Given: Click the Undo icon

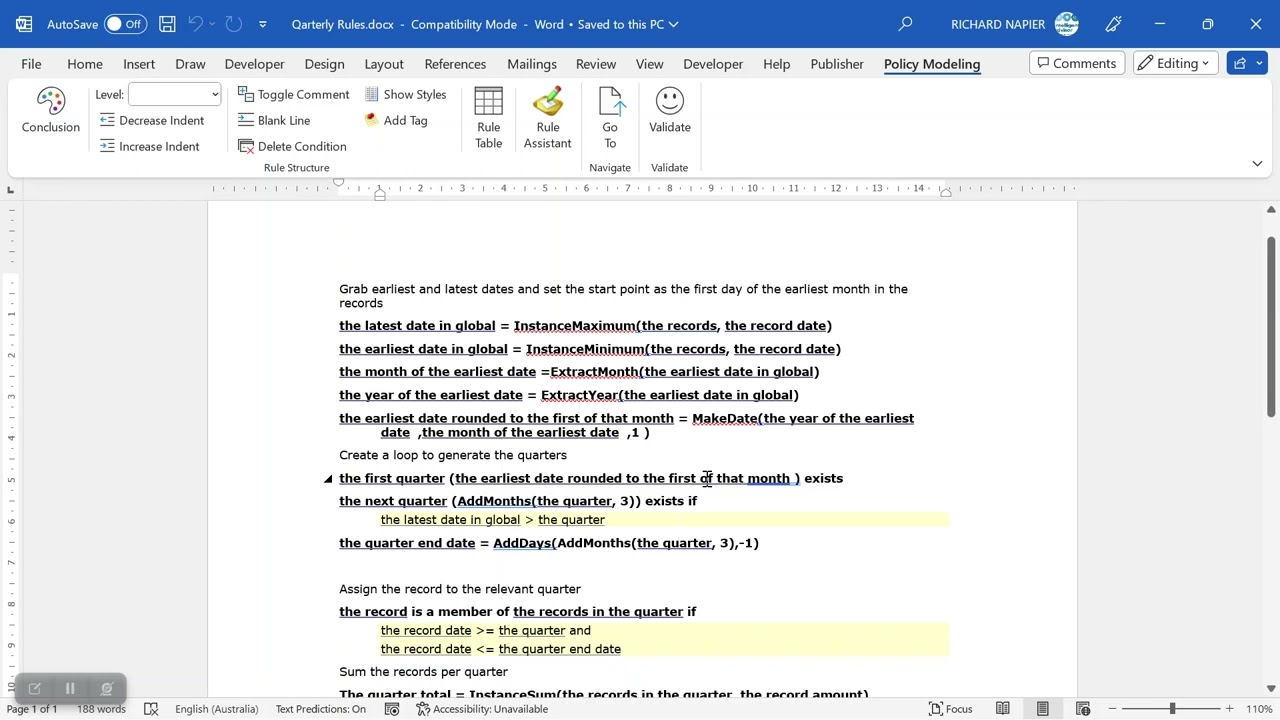Looking at the screenshot, I should point(196,24).
